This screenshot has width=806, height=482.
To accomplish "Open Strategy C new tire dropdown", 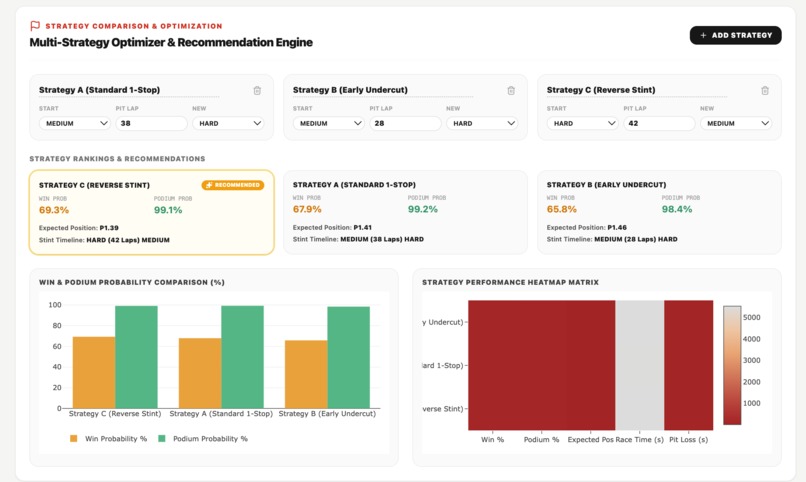I will pyautogui.click(x=736, y=123).
